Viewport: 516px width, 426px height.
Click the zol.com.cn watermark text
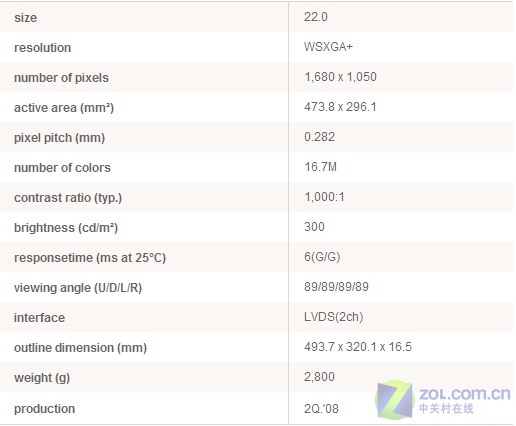coord(464,394)
